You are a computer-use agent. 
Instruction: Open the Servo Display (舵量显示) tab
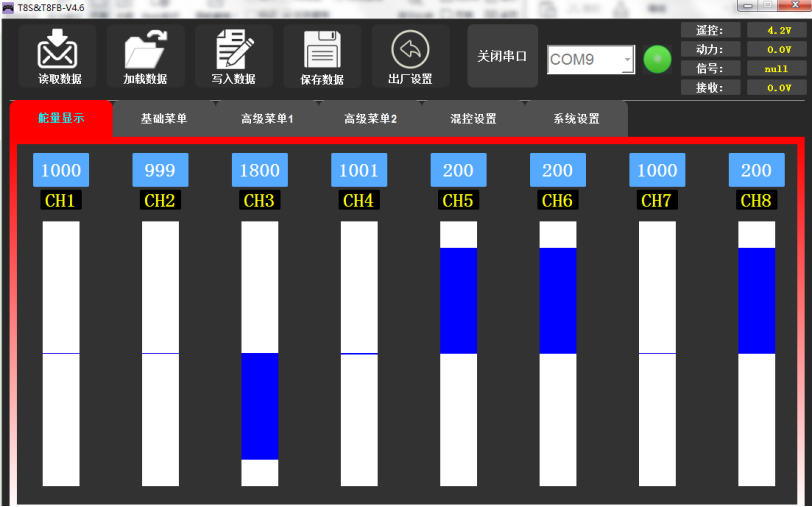click(x=61, y=118)
